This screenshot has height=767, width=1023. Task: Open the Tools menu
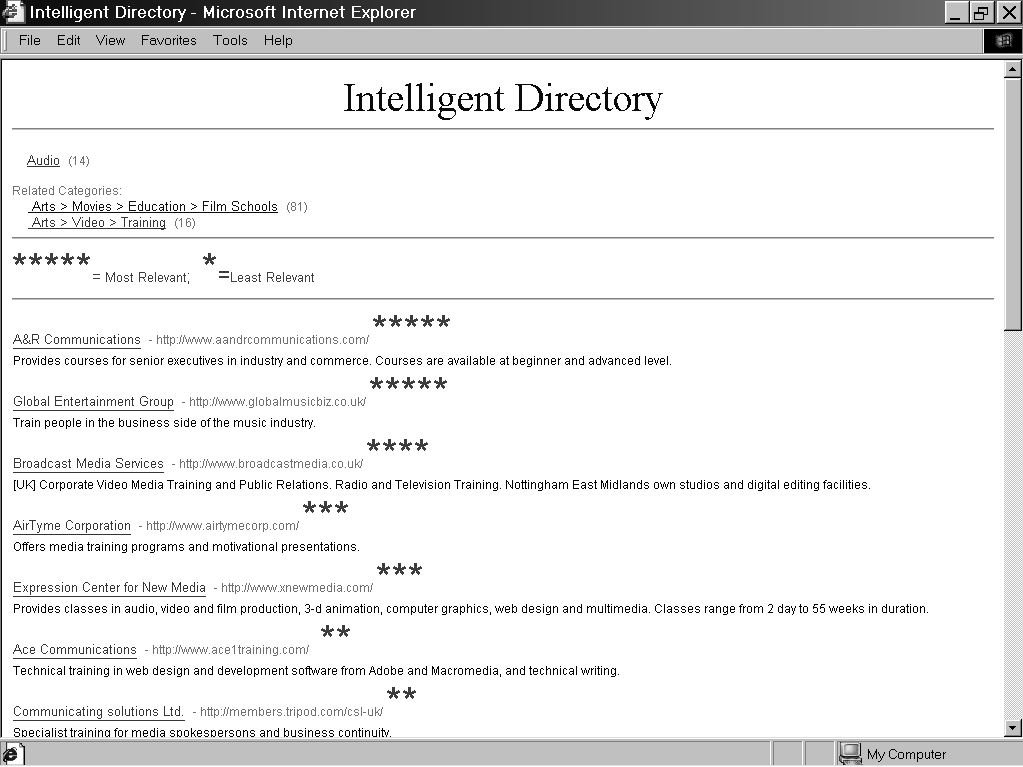pos(230,41)
